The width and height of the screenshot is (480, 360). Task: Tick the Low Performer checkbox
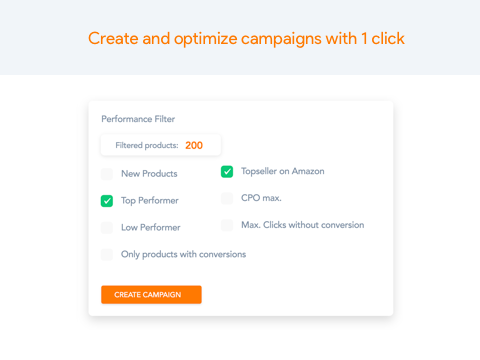[x=107, y=228]
